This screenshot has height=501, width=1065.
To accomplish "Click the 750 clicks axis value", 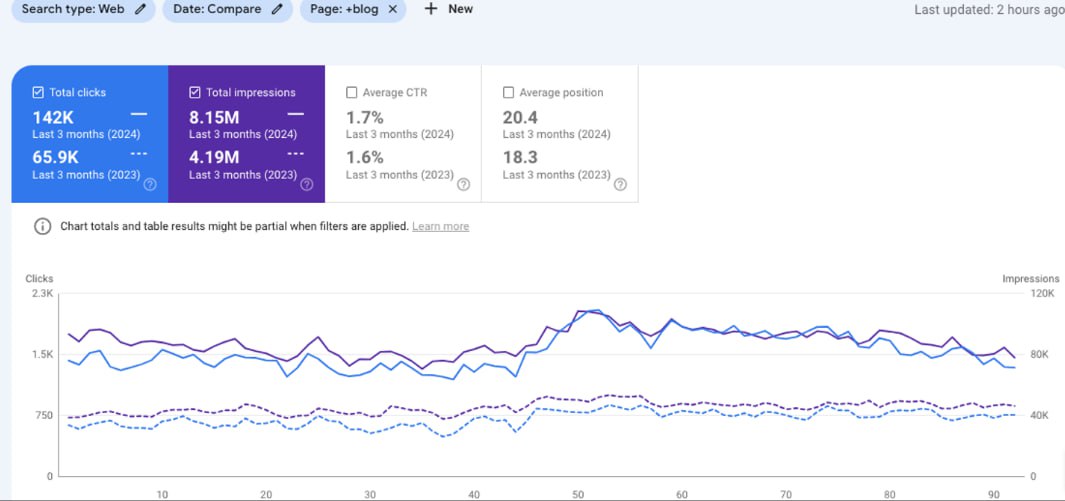I will click(45, 415).
